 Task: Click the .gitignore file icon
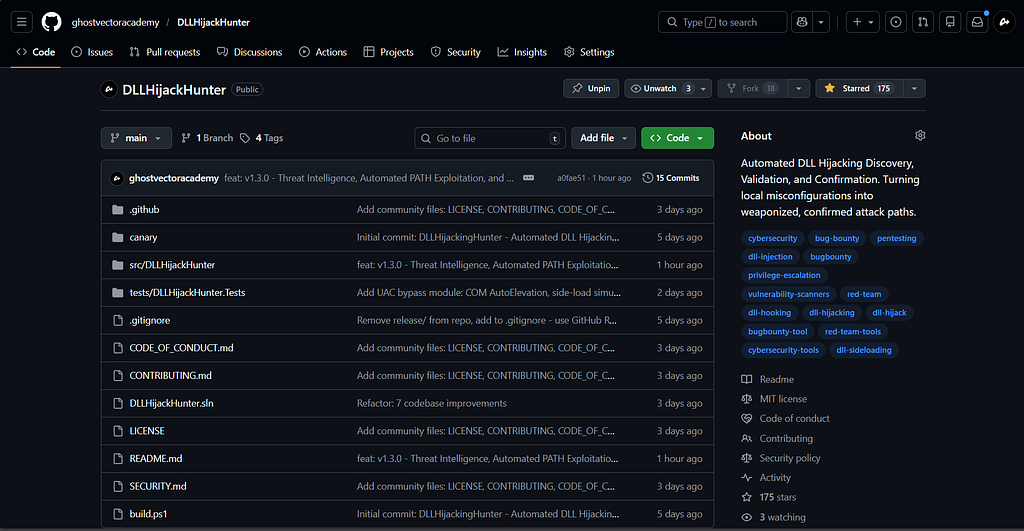pos(118,320)
